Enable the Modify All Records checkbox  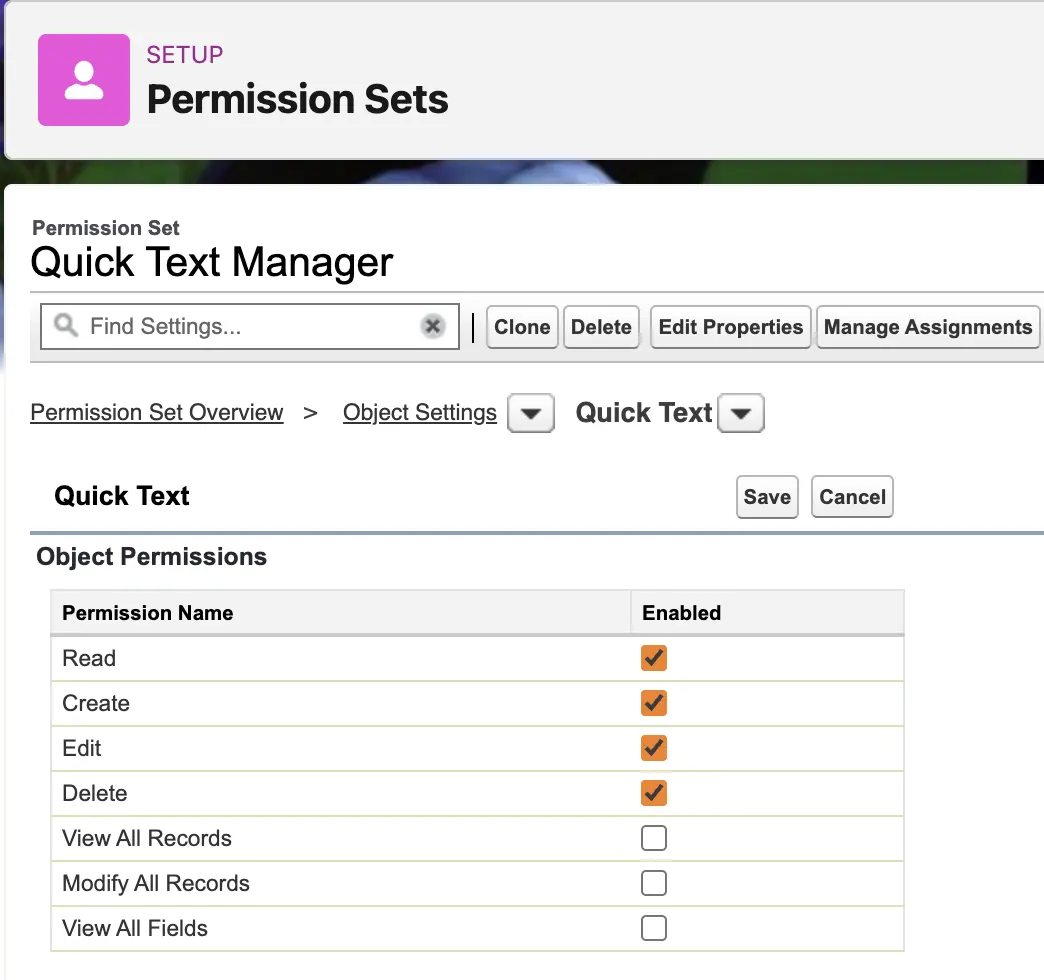654,883
